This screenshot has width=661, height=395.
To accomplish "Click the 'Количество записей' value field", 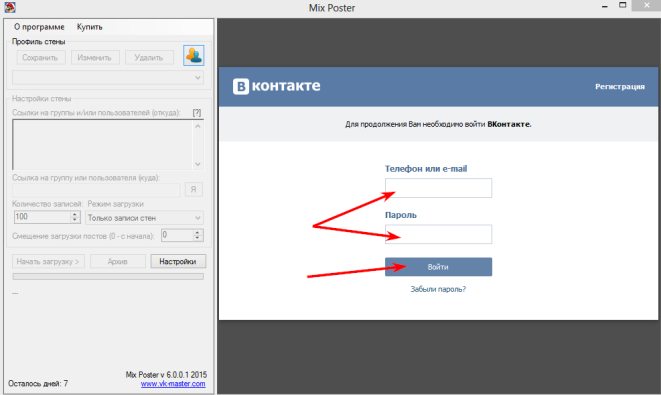I will (x=42, y=217).
